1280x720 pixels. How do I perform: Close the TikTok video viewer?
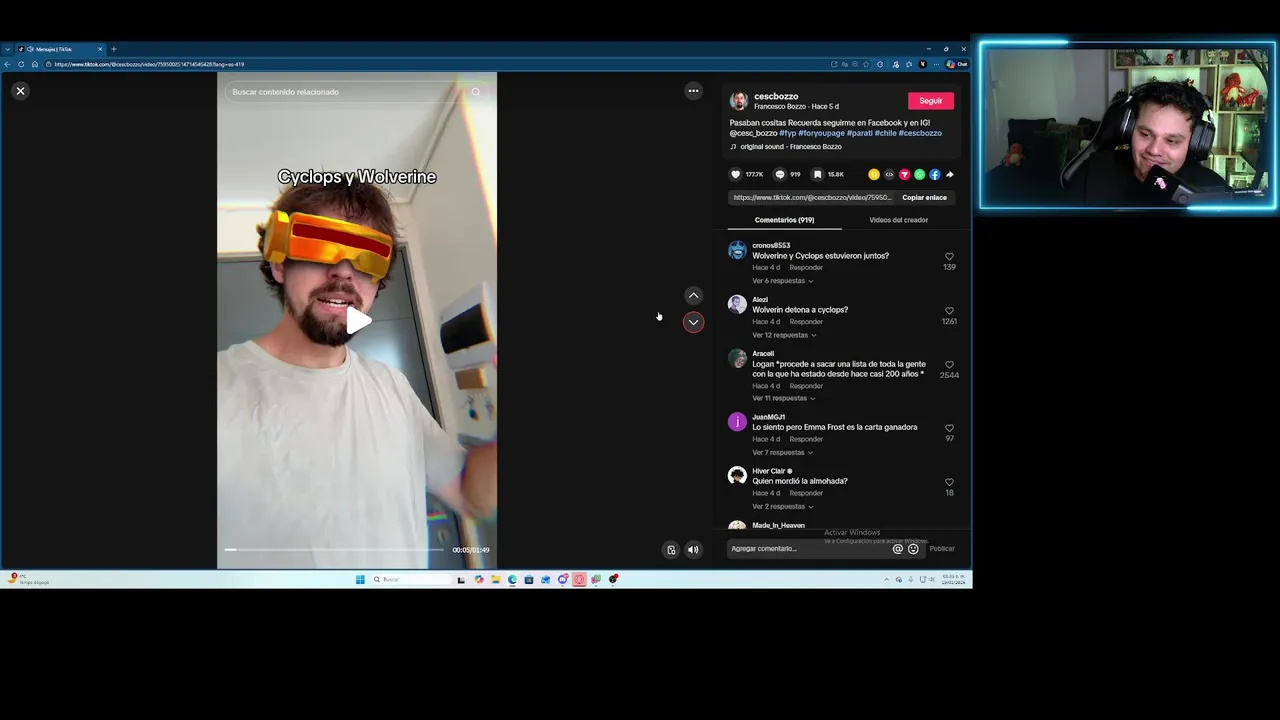coord(20,91)
